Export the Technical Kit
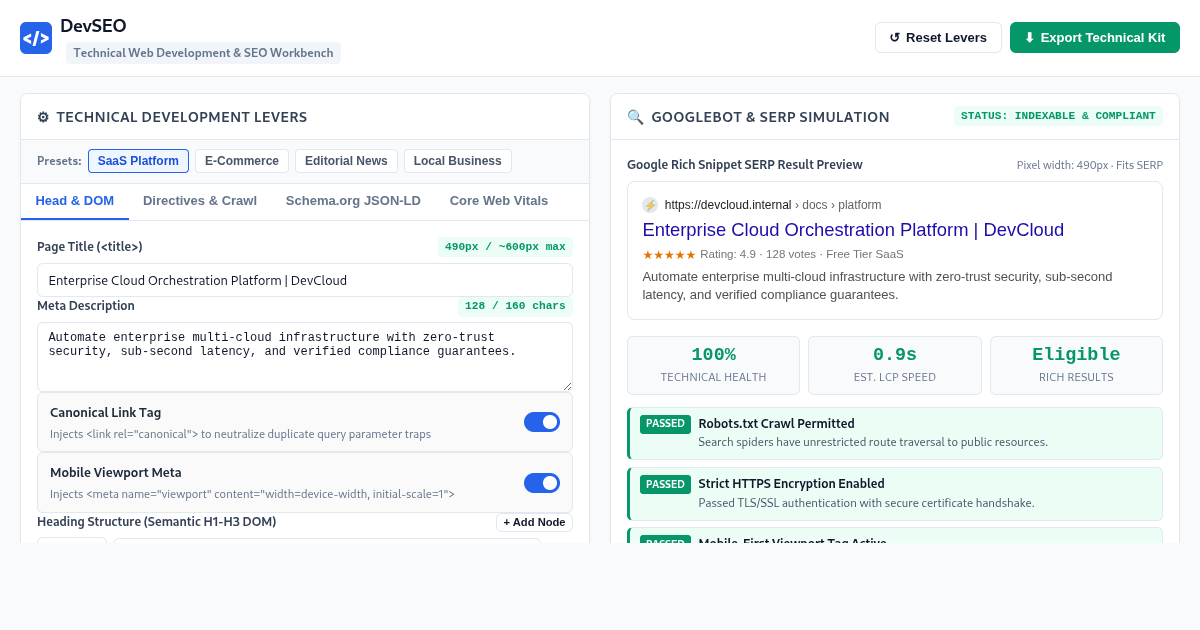Viewport: 1200px width, 630px height. point(1095,38)
